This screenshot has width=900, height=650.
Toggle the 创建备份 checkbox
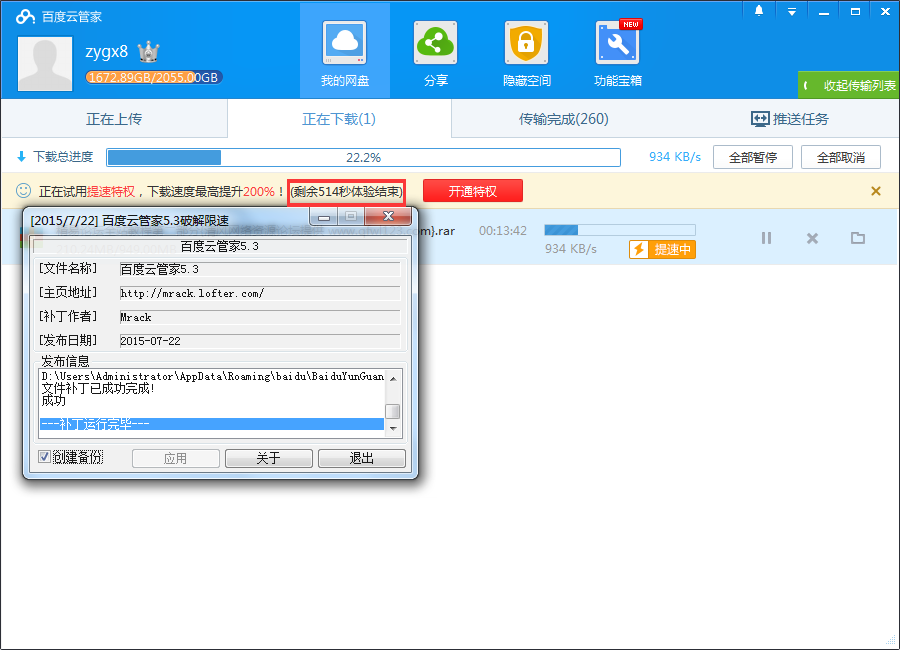click(44, 457)
